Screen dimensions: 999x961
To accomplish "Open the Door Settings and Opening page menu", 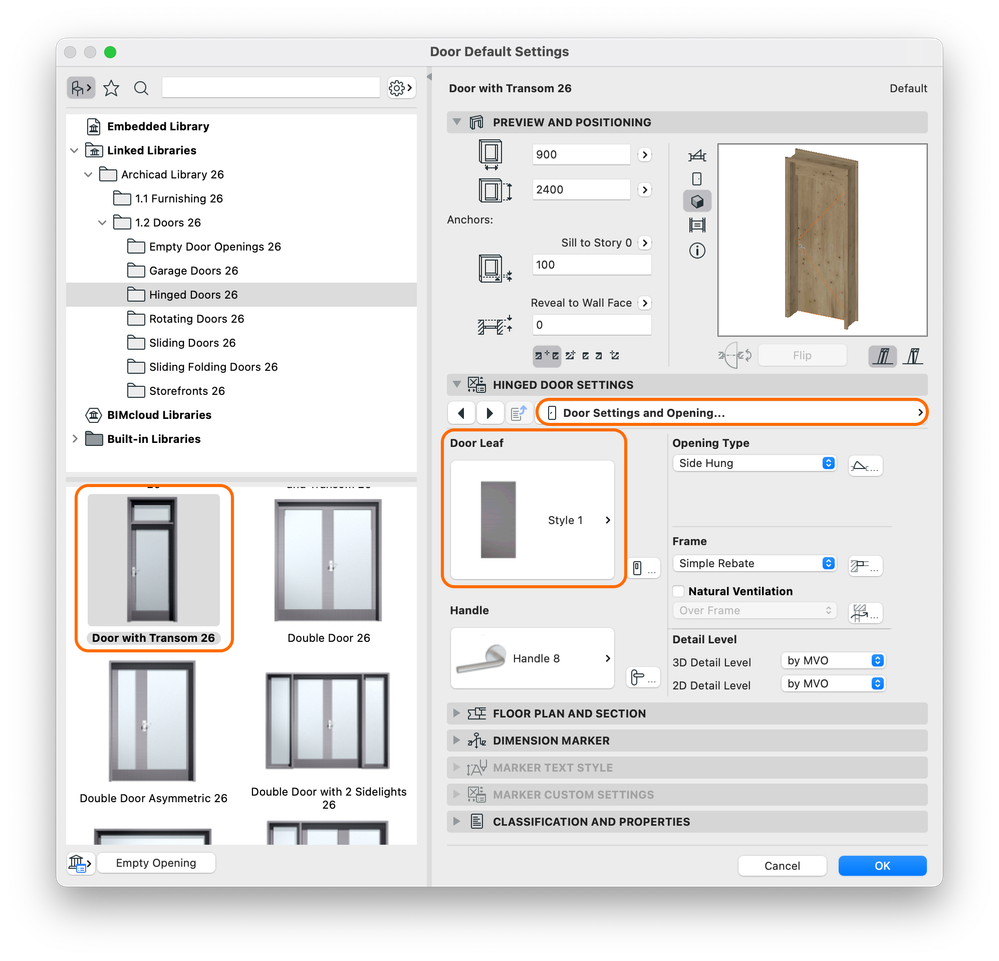I will click(733, 413).
